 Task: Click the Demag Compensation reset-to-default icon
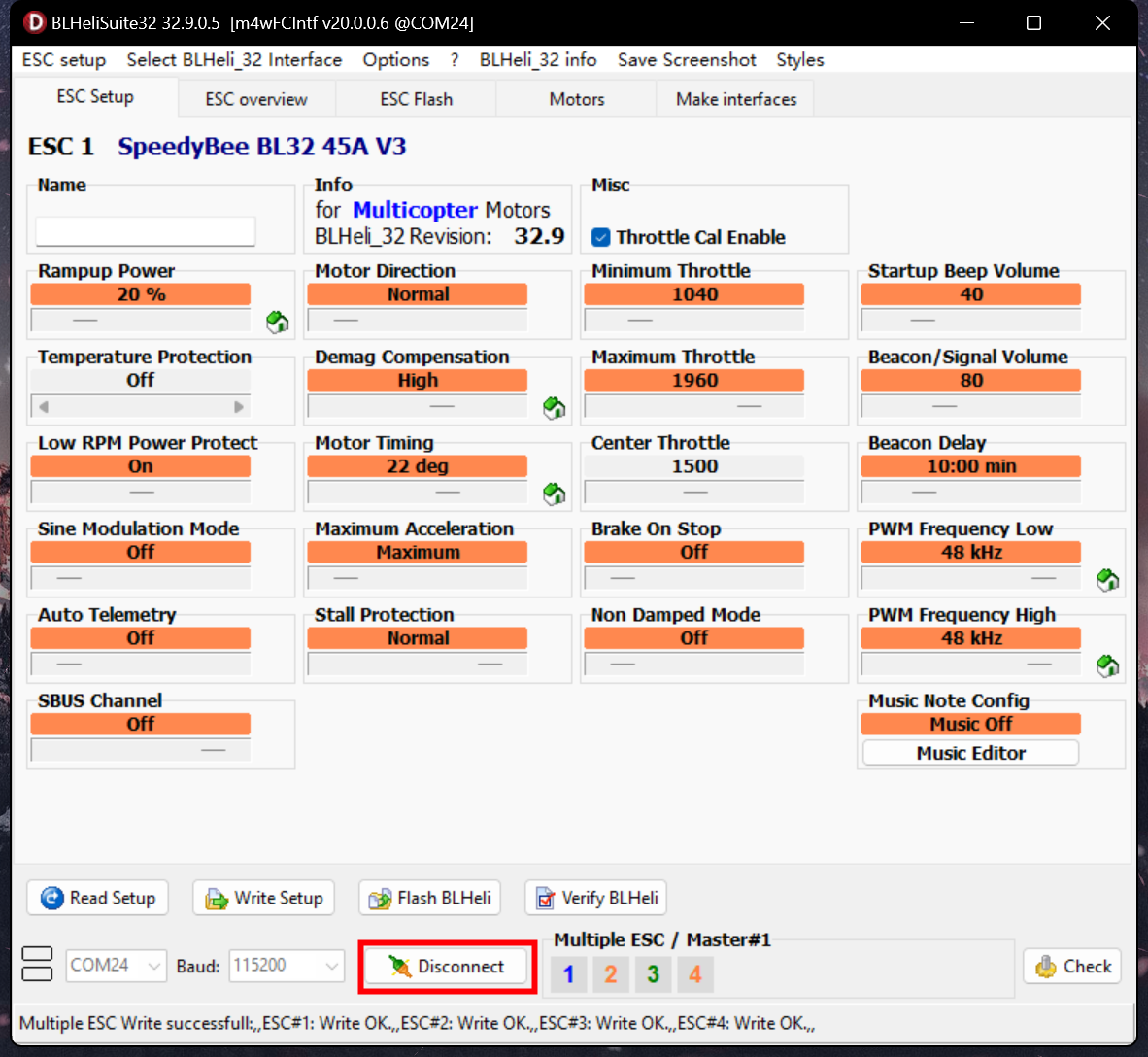click(x=555, y=407)
